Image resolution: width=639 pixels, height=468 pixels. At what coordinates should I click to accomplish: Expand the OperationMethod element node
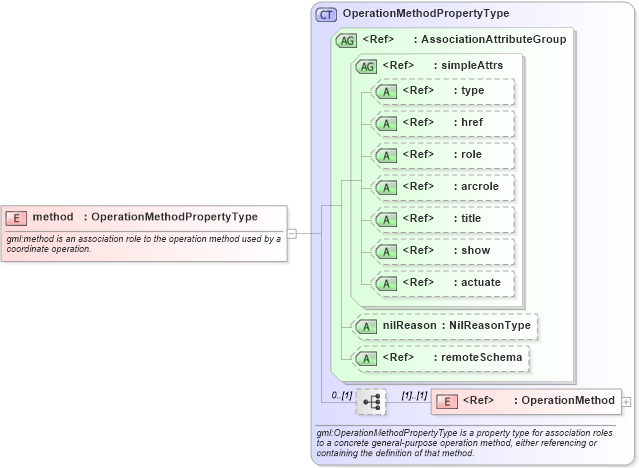[626, 402]
